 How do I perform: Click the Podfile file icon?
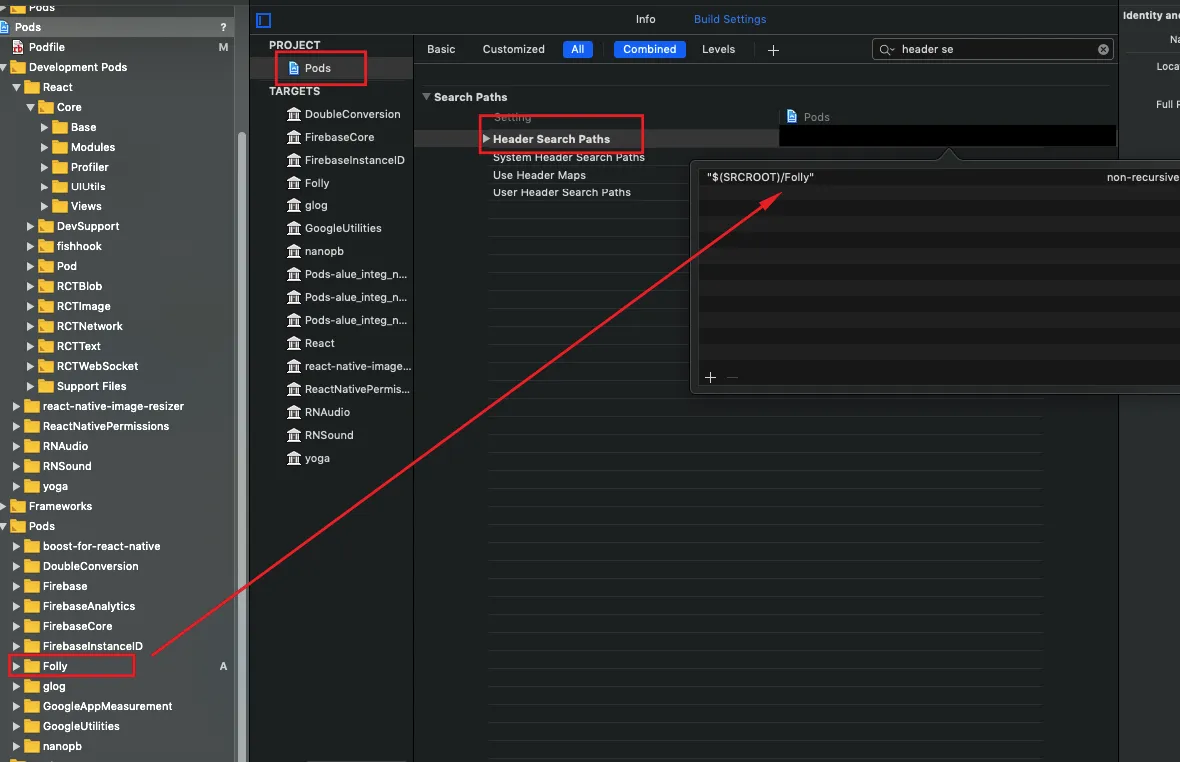pyautogui.click(x=18, y=47)
